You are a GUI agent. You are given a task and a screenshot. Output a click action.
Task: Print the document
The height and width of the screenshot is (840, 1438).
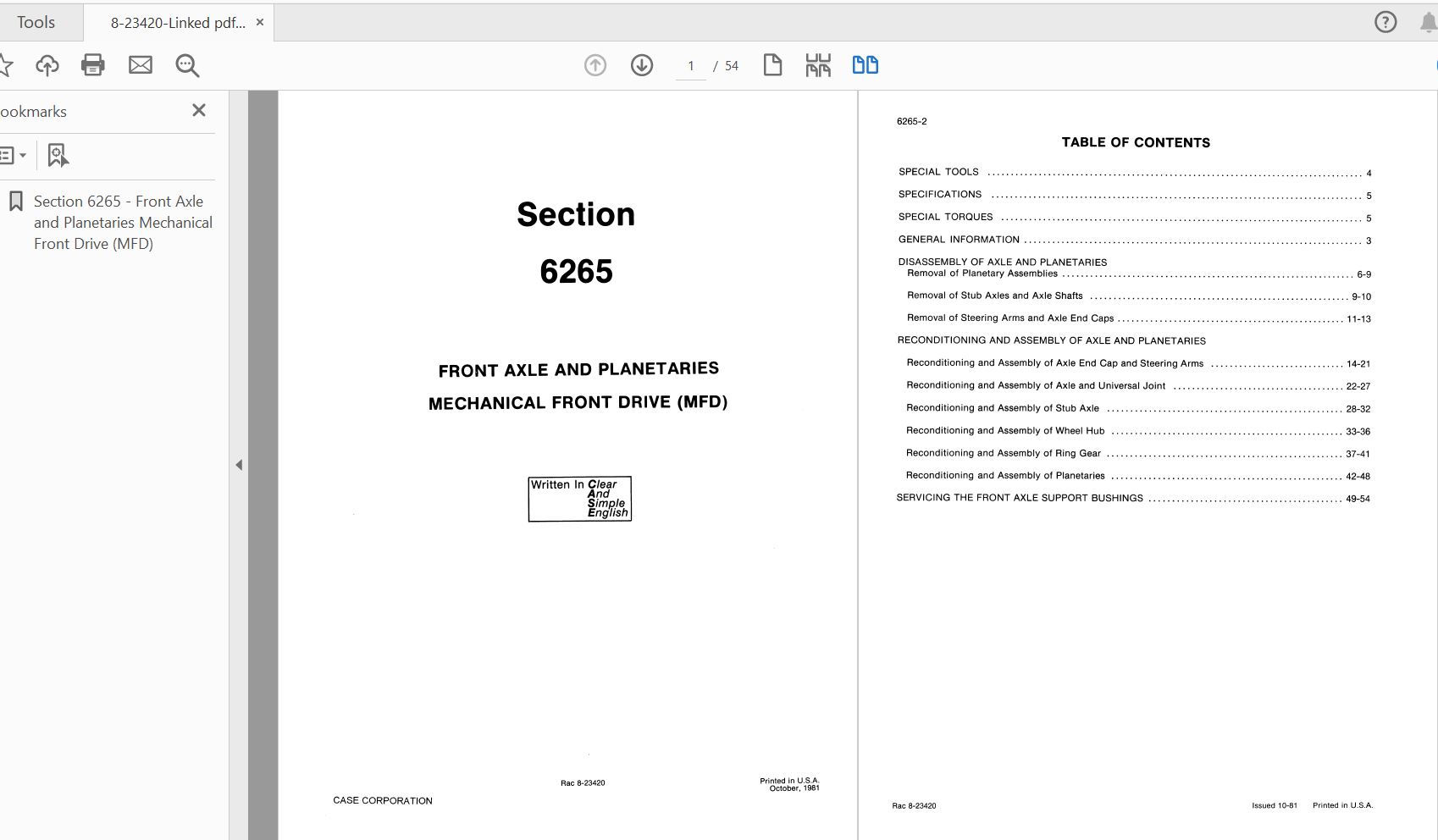[x=93, y=65]
